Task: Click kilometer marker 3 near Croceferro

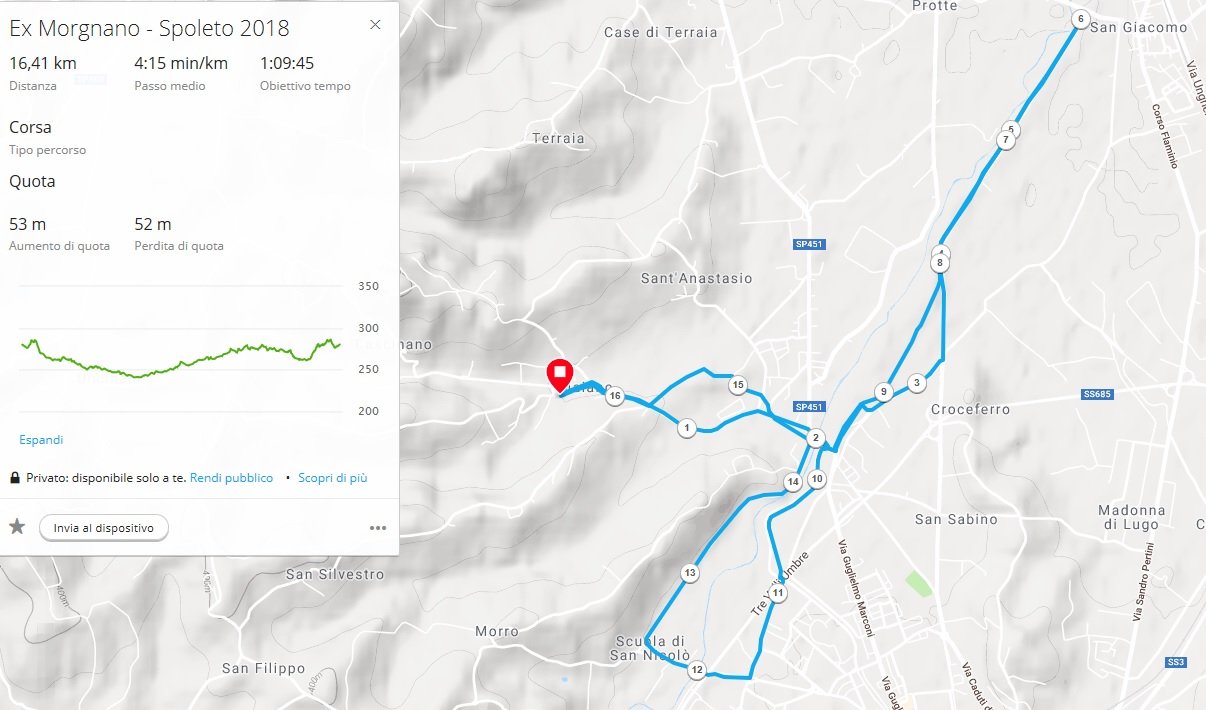Action: point(916,383)
